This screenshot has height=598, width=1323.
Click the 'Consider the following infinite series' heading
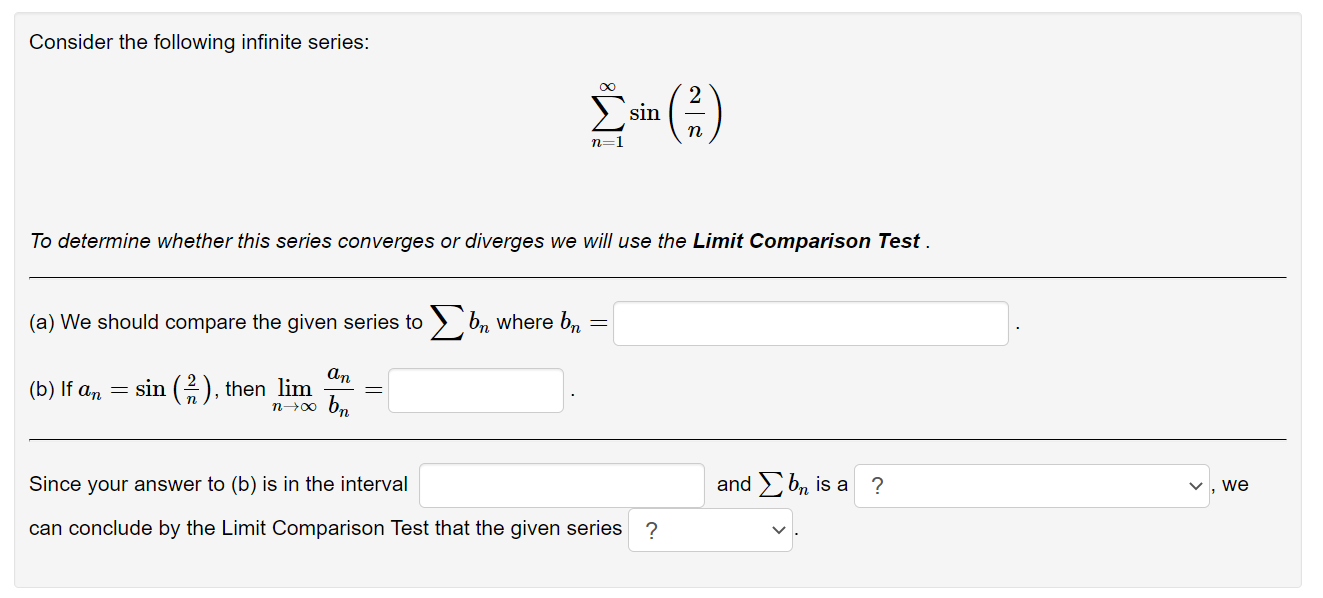(199, 42)
